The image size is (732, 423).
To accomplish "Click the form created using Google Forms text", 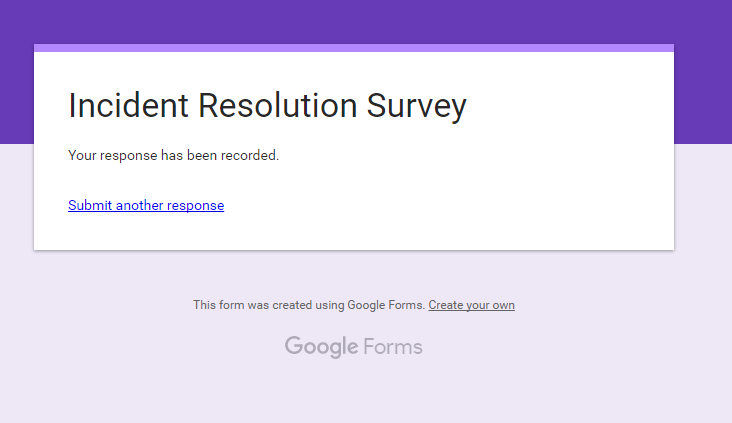I will click(x=309, y=305).
